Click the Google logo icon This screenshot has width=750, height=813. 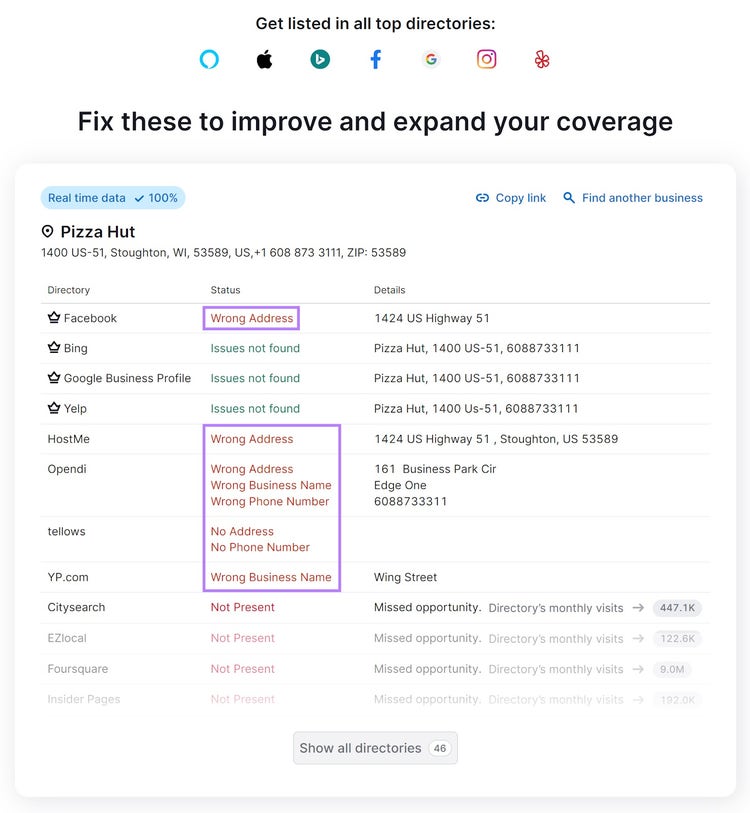(x=431, y=59)
